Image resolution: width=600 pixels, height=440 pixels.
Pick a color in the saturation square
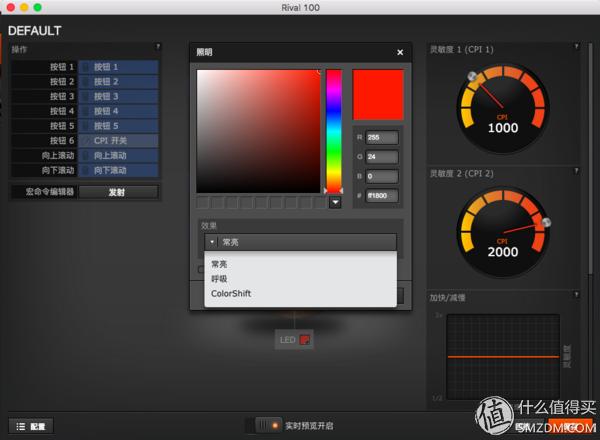tap(258, 131)
